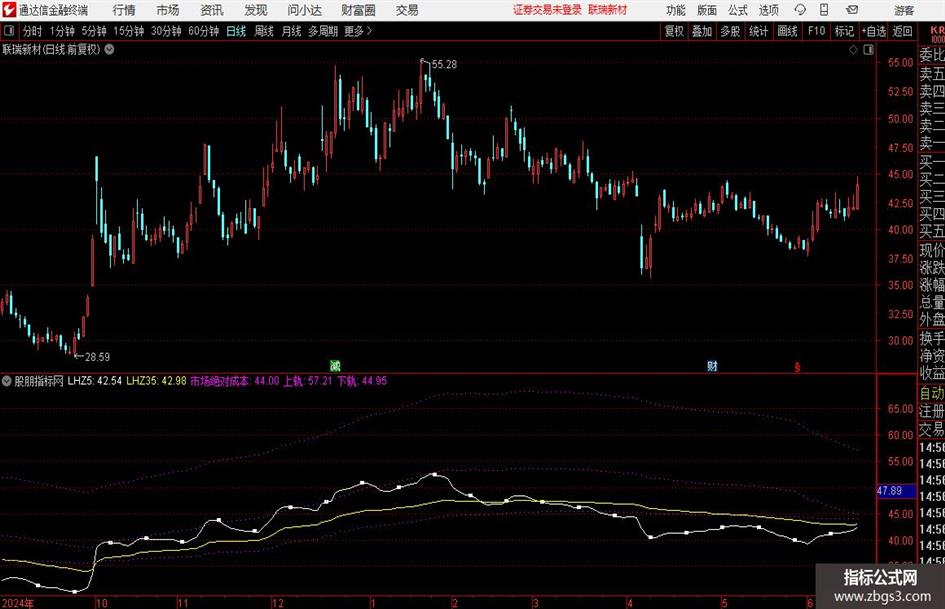Viewport: 945px width, 609px height.
Task: Open the 发现 menu
Action: point(256,10)
